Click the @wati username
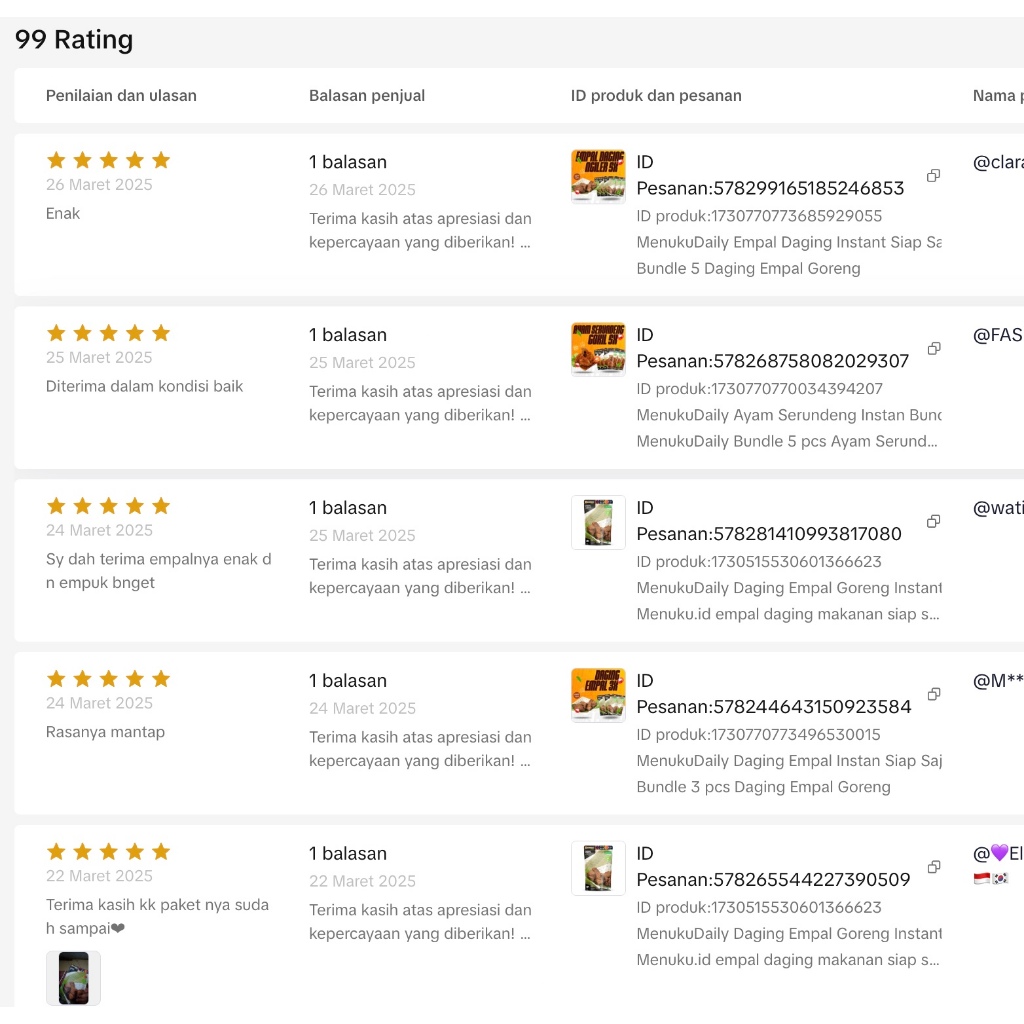 (997, 508)
